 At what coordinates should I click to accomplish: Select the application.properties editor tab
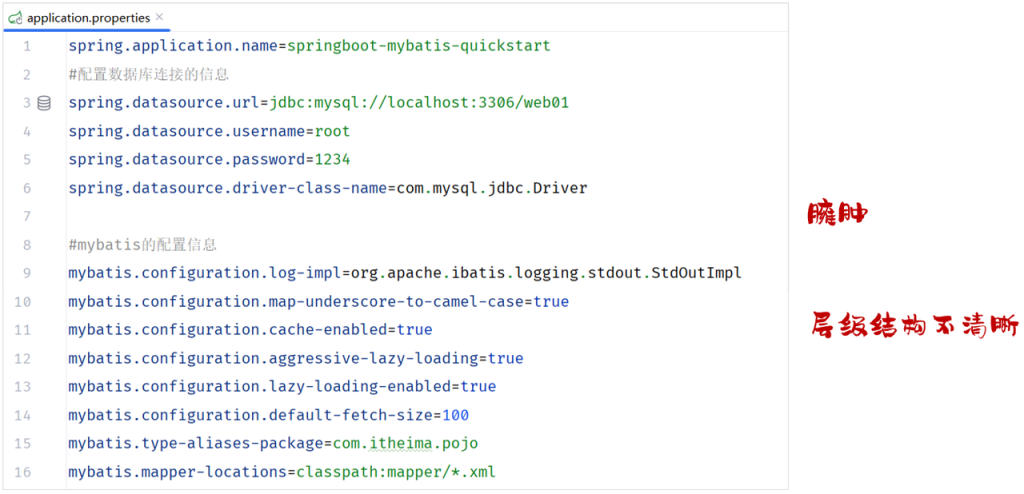coord(88,18)
